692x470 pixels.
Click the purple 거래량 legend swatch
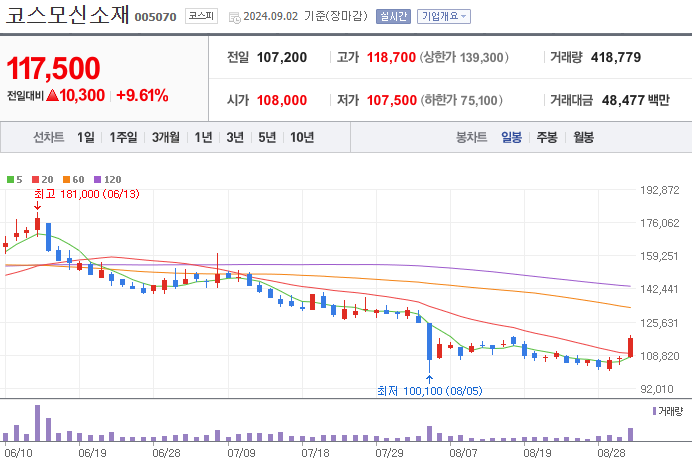[x=654, y=411]
